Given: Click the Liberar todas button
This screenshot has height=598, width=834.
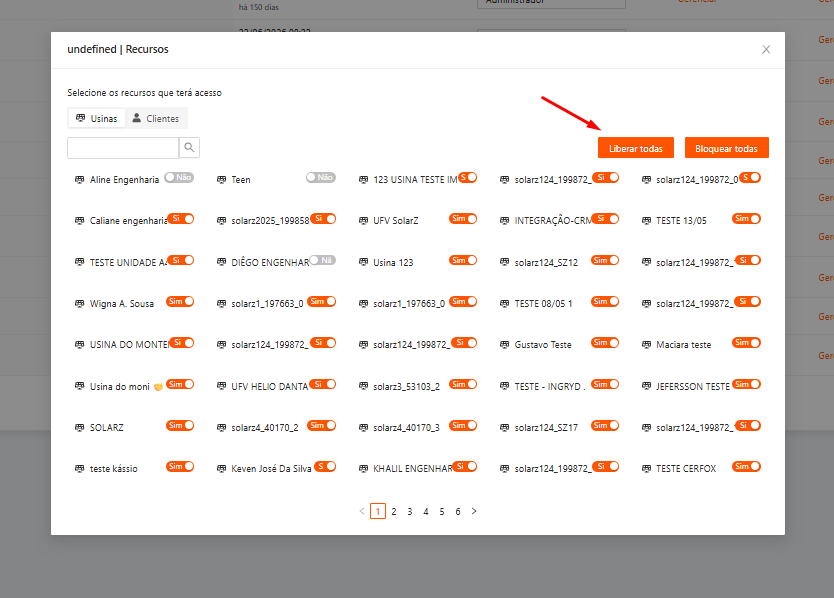Looking at the screenshot, I should (x=636, y=148).
